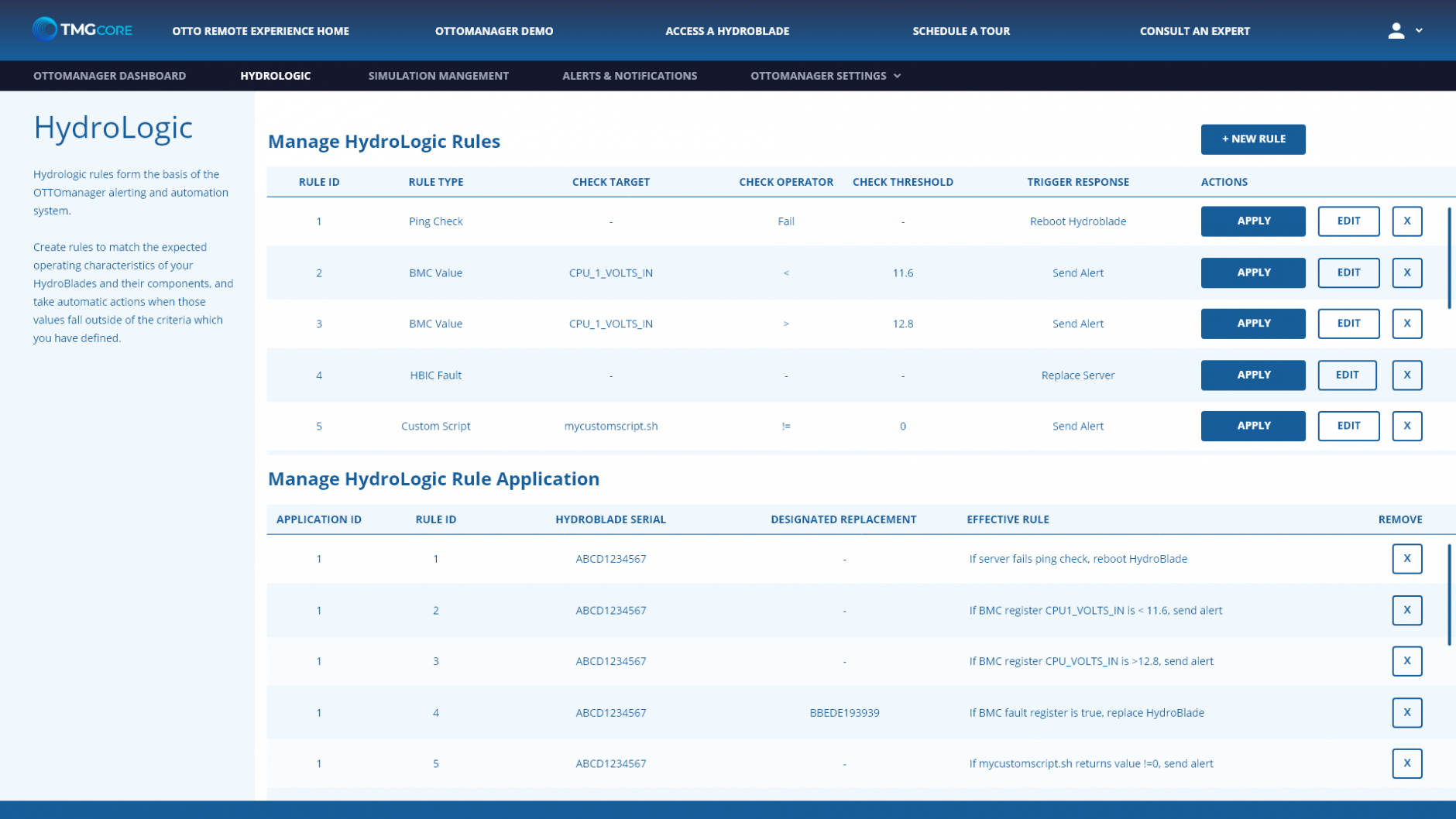The height and width of the screenshot is (819, 1456).
Task: Click the CHECK TARGET column header
Action: click(x=610, y=182)
